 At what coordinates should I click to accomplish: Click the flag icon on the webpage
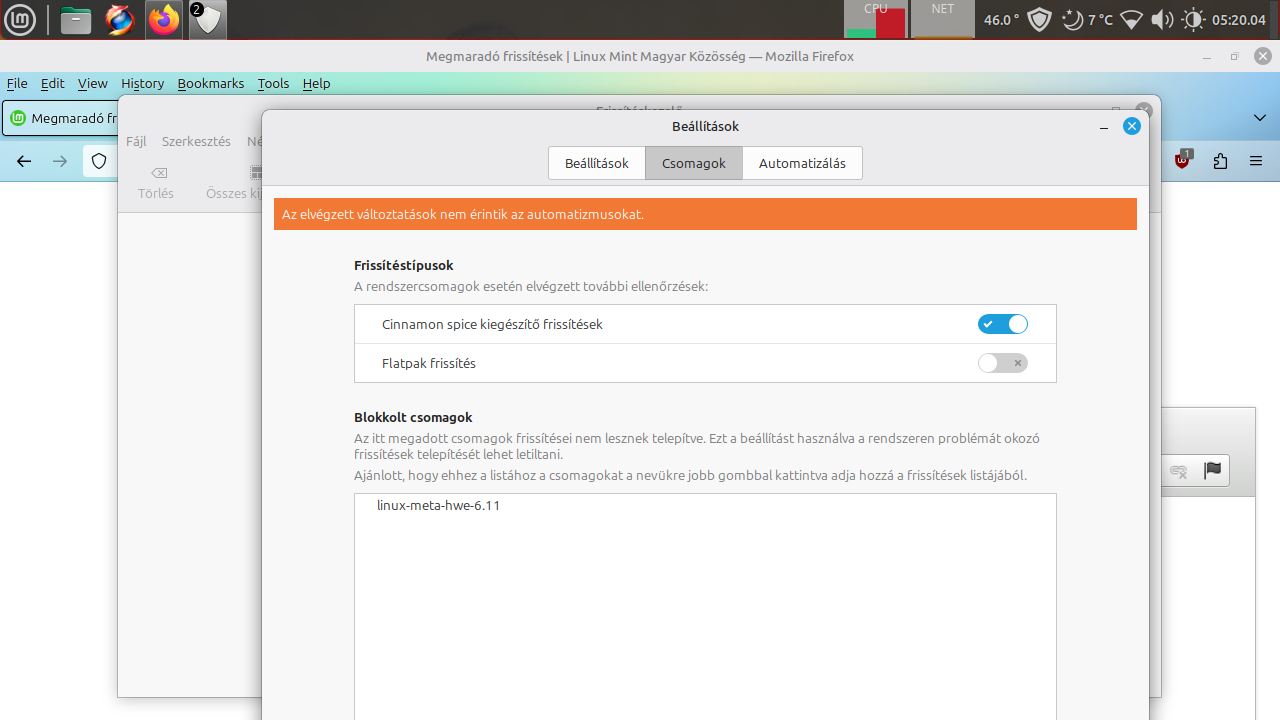[x=1212, y=471]
